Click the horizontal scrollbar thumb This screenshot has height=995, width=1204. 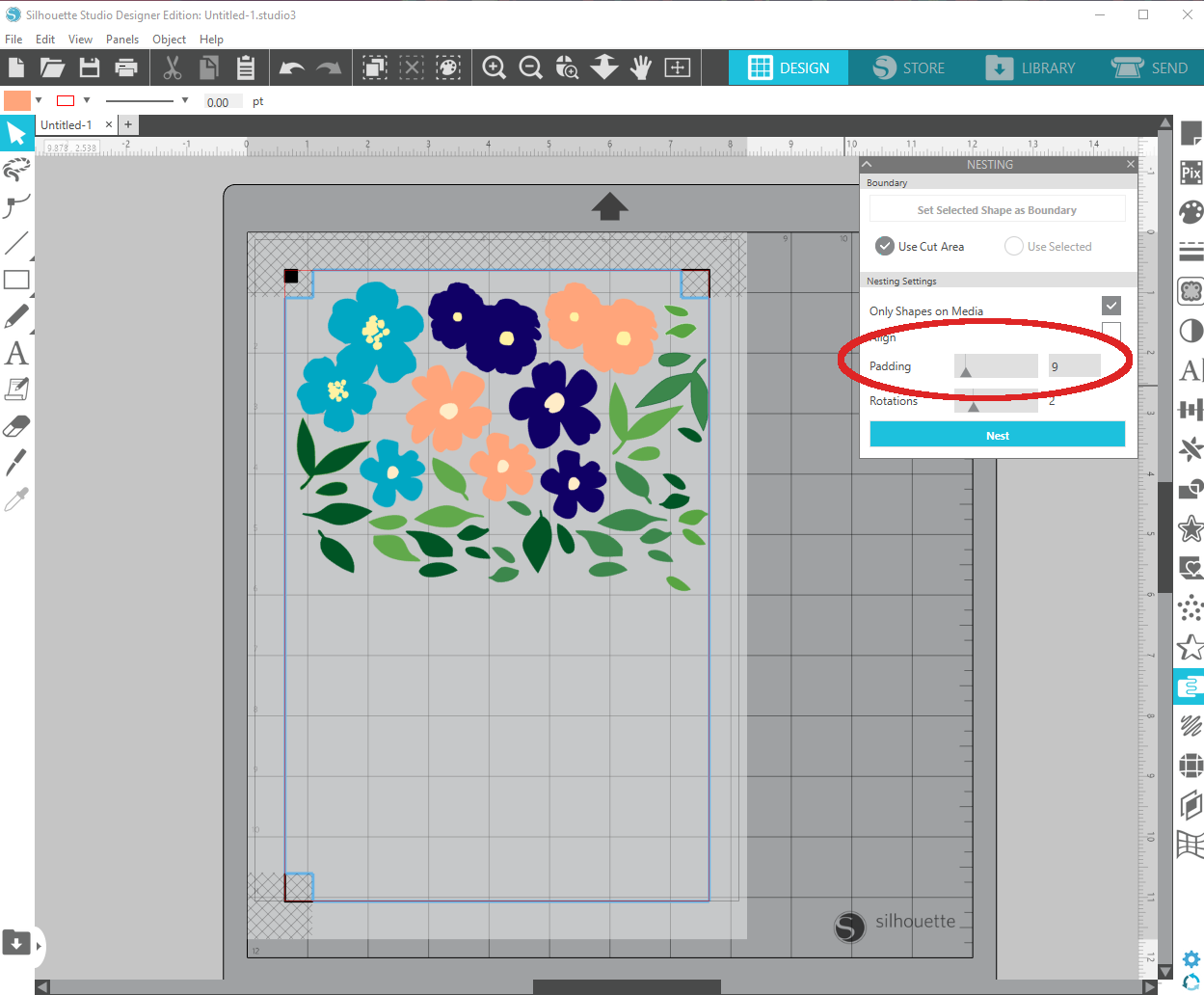[627, 987]
